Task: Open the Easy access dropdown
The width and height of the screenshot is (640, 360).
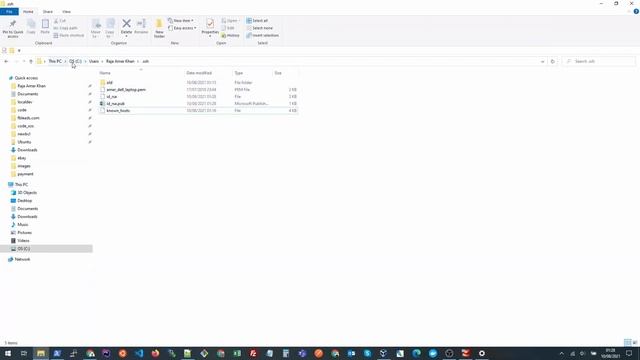Action: pyautogui.click(x=182, y=28)
